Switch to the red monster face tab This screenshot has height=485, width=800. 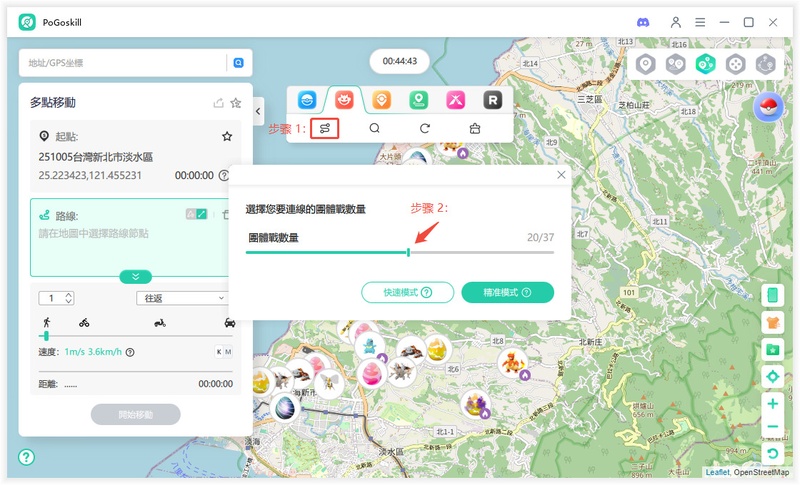344,100
